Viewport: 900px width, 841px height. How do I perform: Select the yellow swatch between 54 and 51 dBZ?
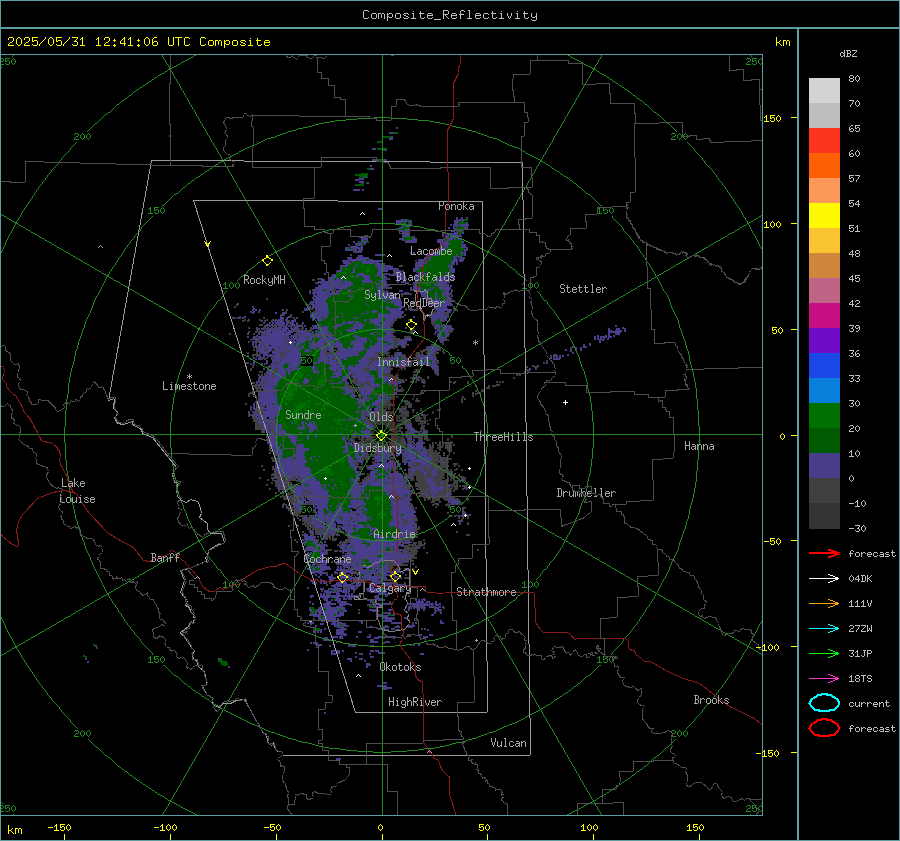click(x=824, y=215)
